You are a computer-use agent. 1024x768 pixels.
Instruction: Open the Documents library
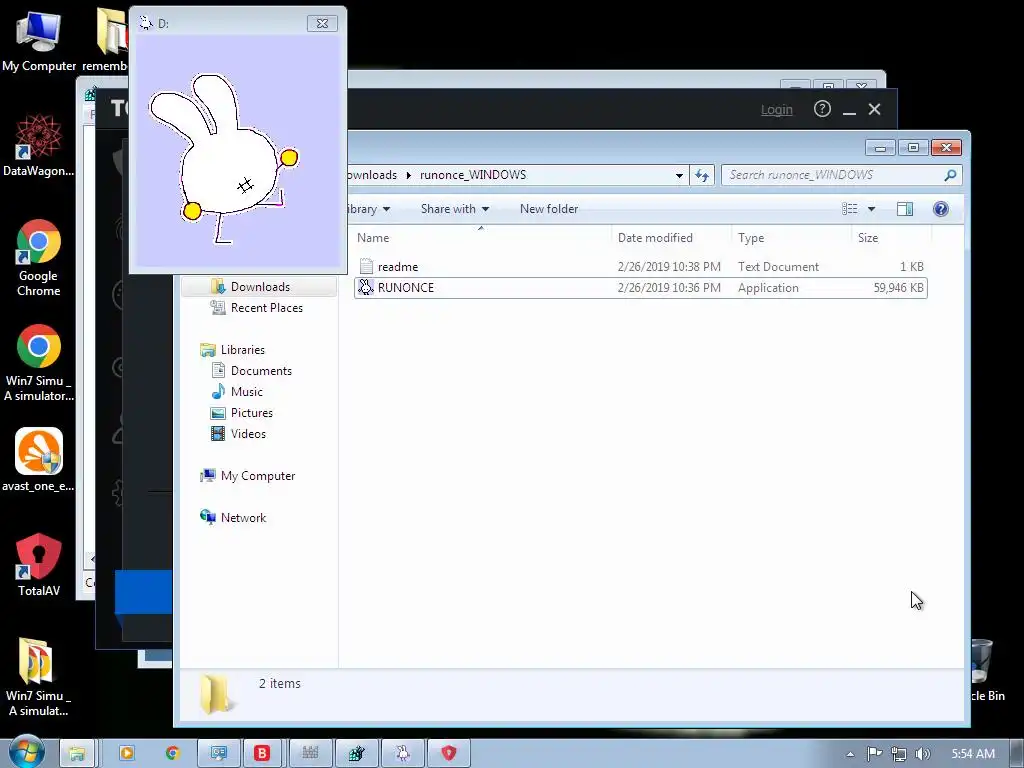(x=261, y=371)
